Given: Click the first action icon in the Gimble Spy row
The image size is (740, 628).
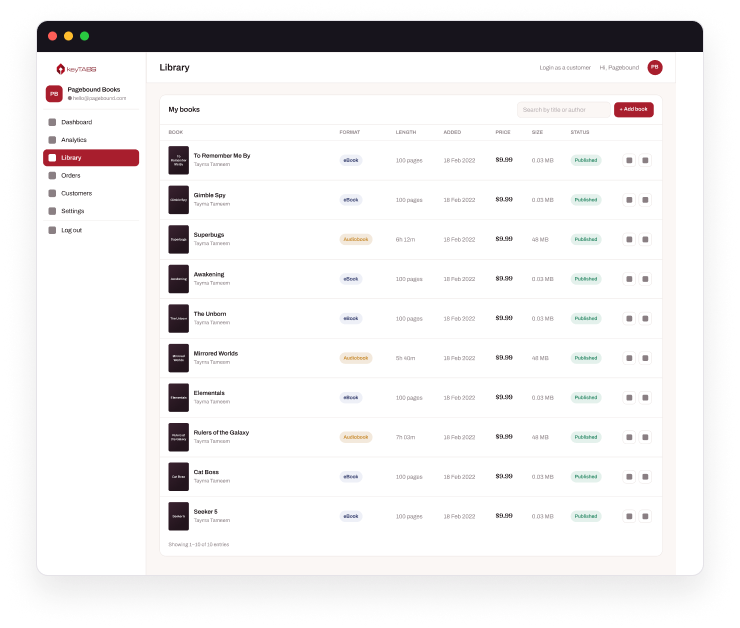Looking at the screenshot, I should [629, 200].
